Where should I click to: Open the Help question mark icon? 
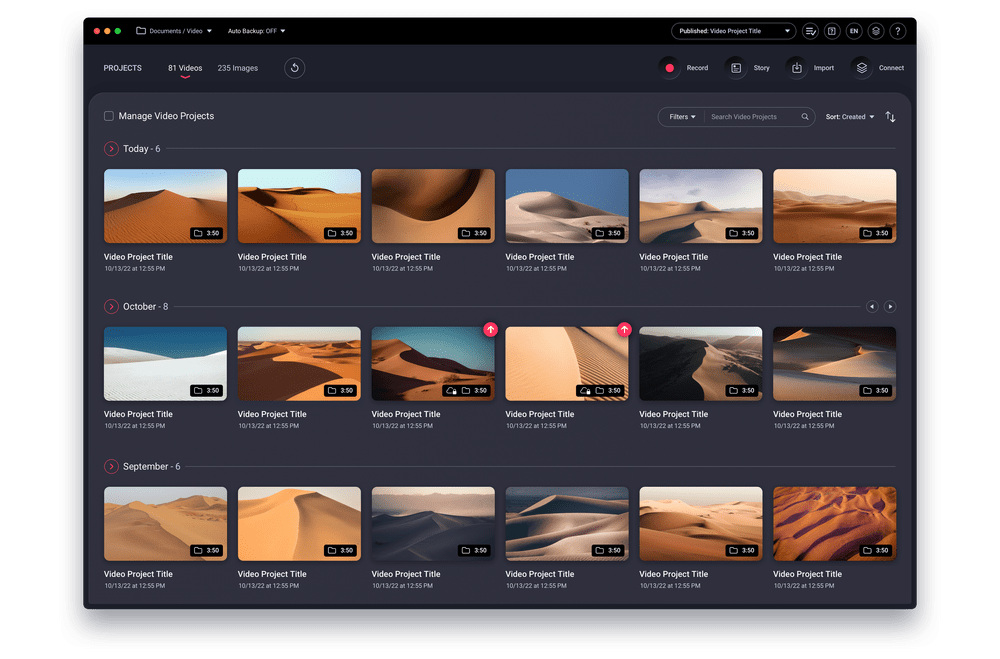898,31
